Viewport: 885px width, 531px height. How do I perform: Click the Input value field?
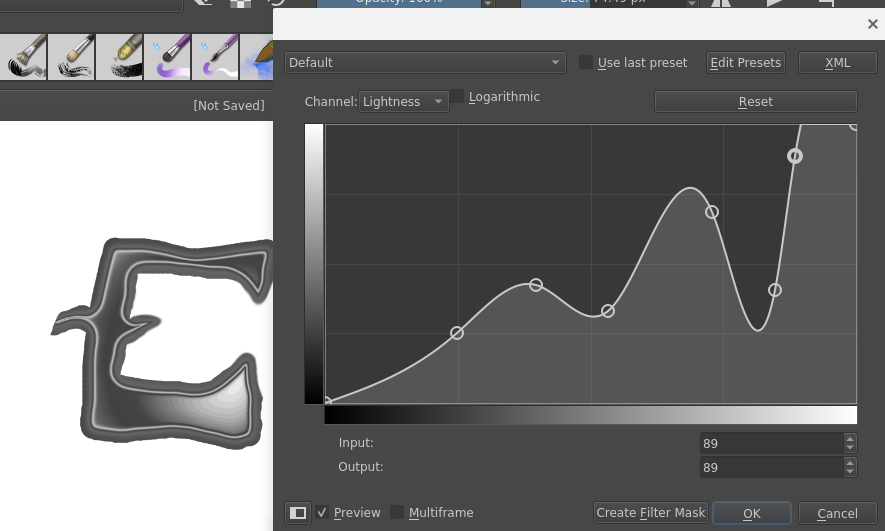pos(772,444)
